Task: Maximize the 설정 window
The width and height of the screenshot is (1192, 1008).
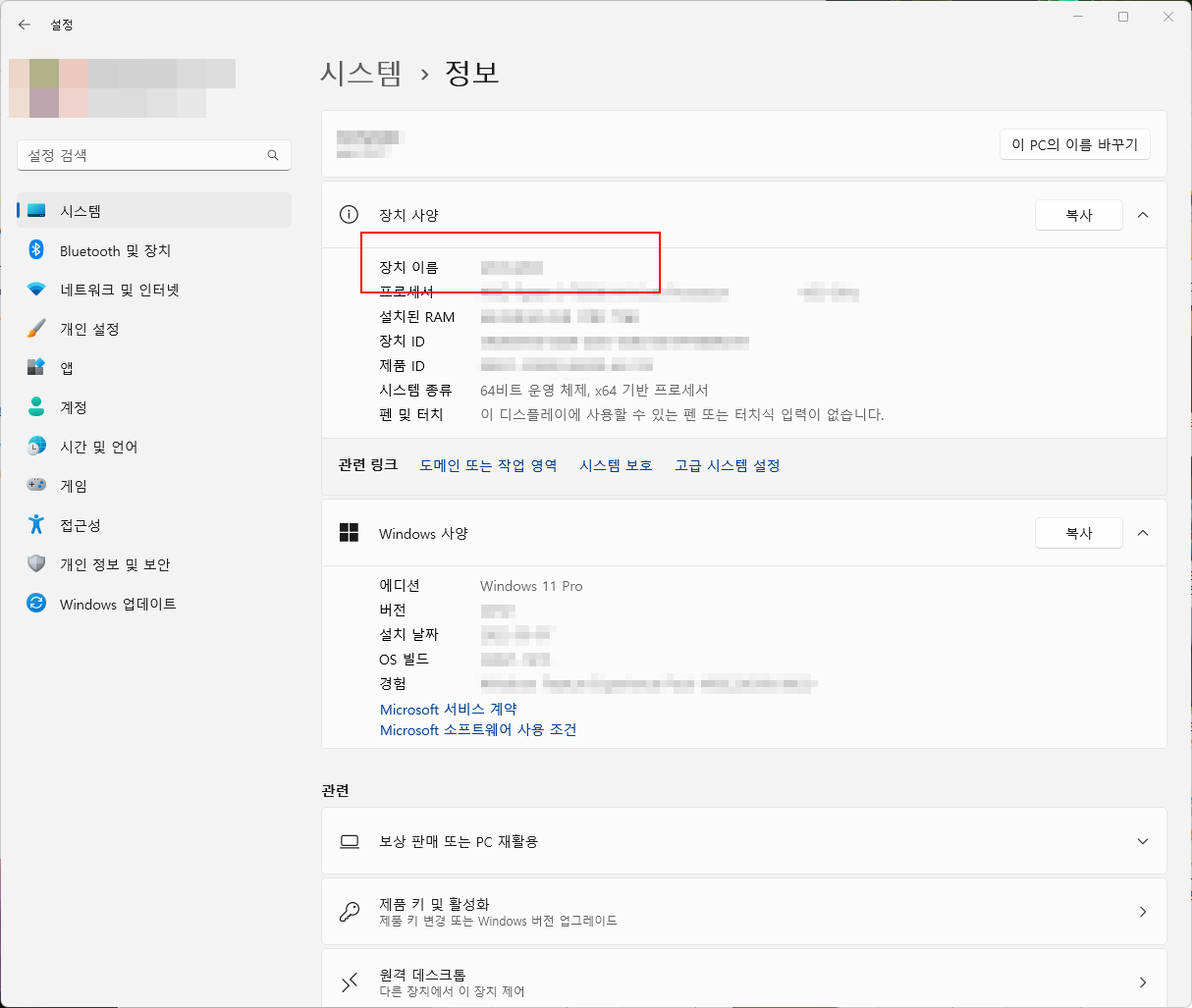Action: click(1123, 17)
